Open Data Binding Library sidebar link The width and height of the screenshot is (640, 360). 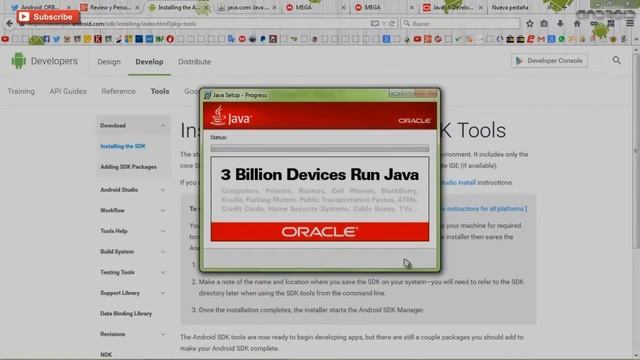(x=126, y=313)
